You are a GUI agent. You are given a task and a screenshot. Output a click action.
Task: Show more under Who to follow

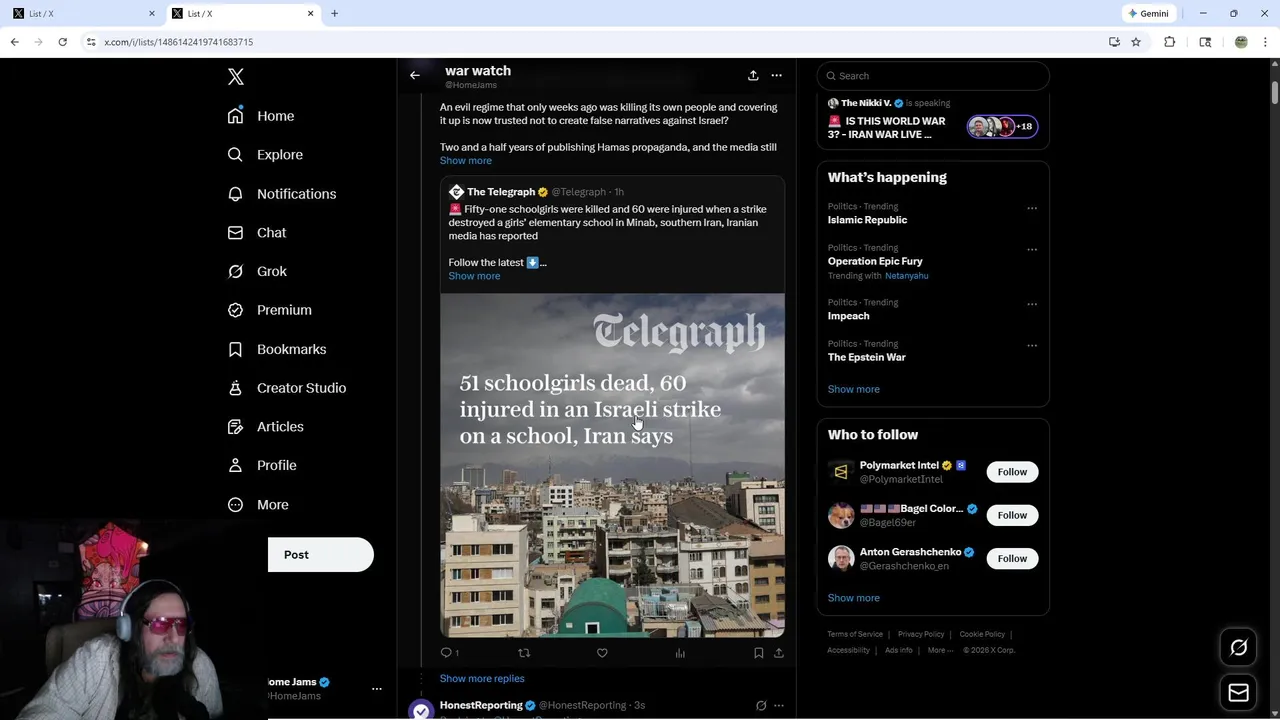[x=853, y=598]
